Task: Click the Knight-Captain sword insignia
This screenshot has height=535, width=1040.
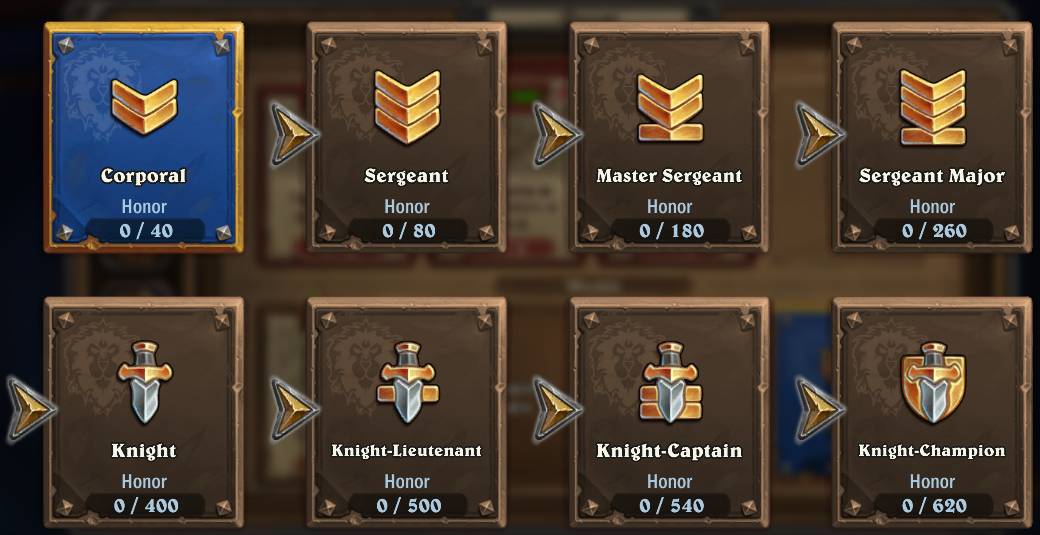Action: point(669,383)
